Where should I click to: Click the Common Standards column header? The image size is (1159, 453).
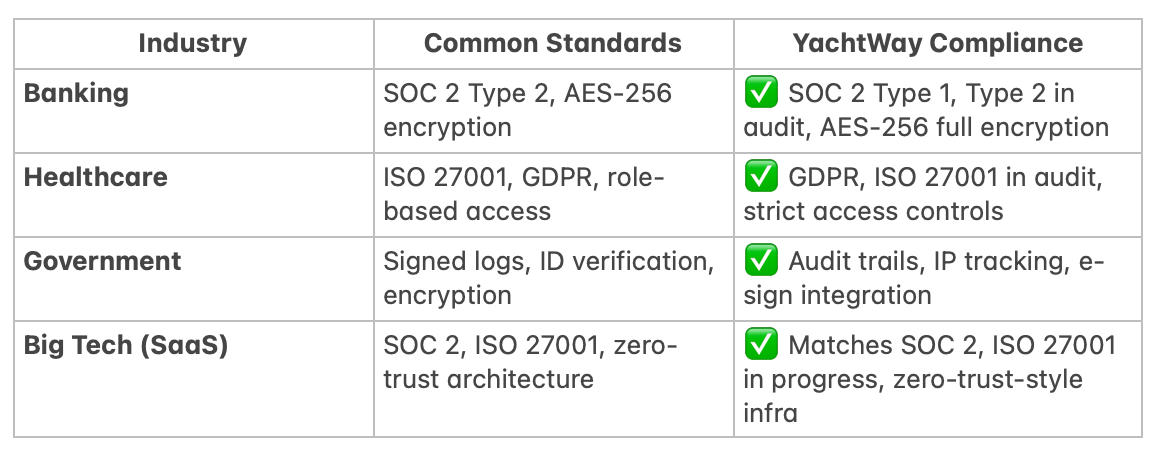tap(552, 43)
